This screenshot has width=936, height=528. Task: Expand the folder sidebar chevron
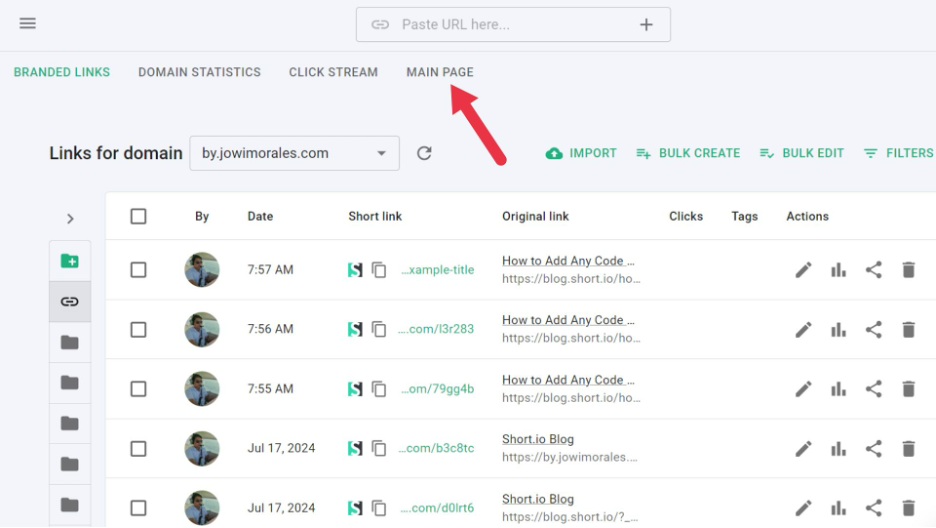tap(70, 219)
